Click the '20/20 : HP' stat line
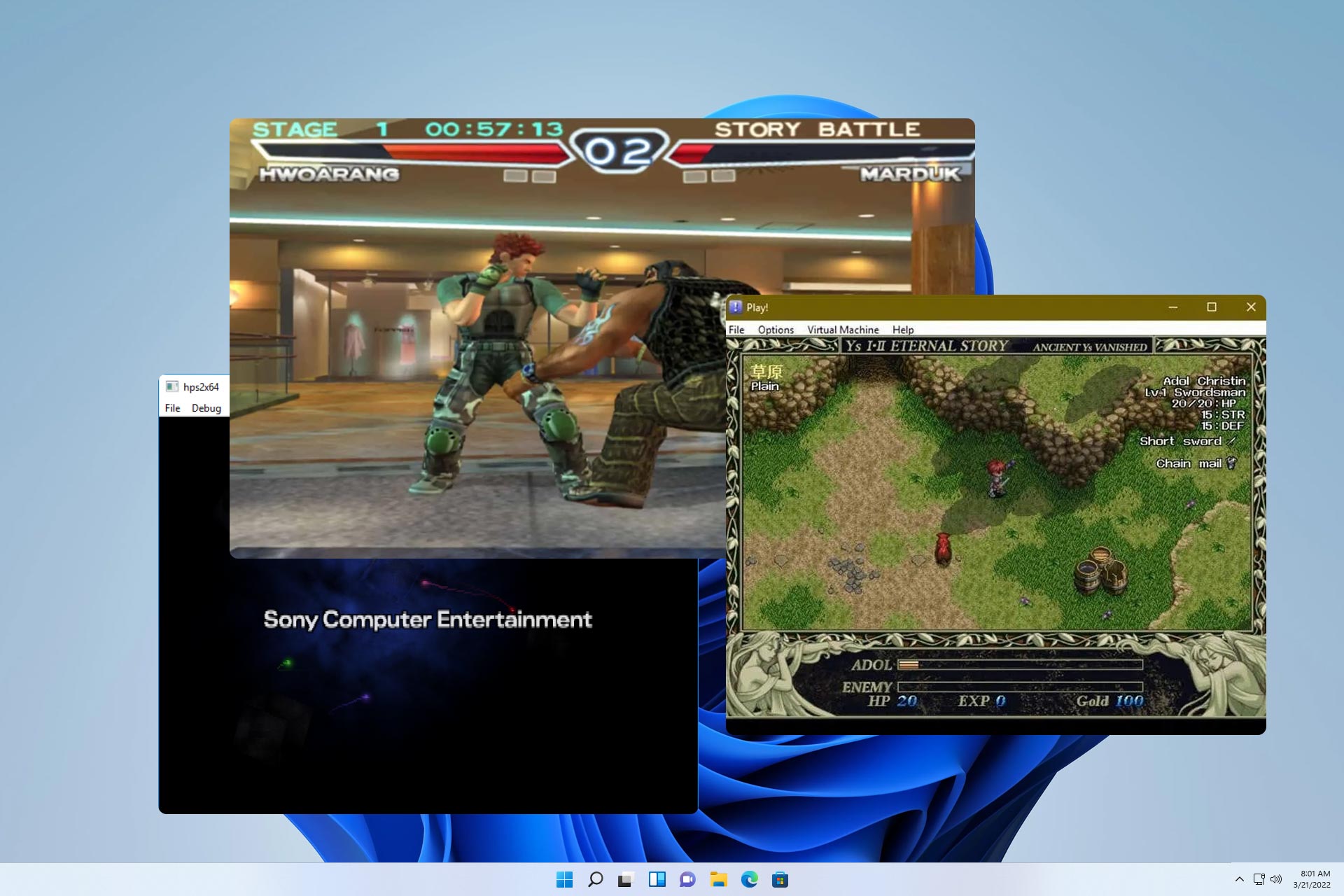Image resolution: width=1344 pixels, height=896 pixels. point(1204,404)
